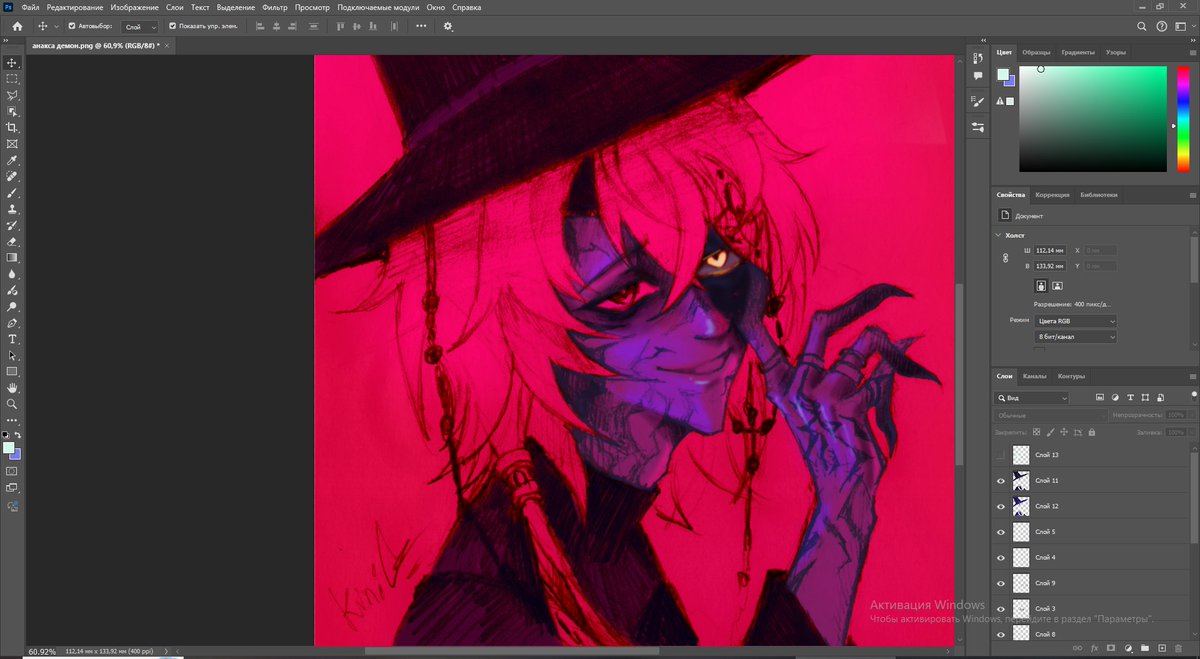The image size is (1200, 659).
Task: Select the Move tool in the toolbox
Action: 12,62
